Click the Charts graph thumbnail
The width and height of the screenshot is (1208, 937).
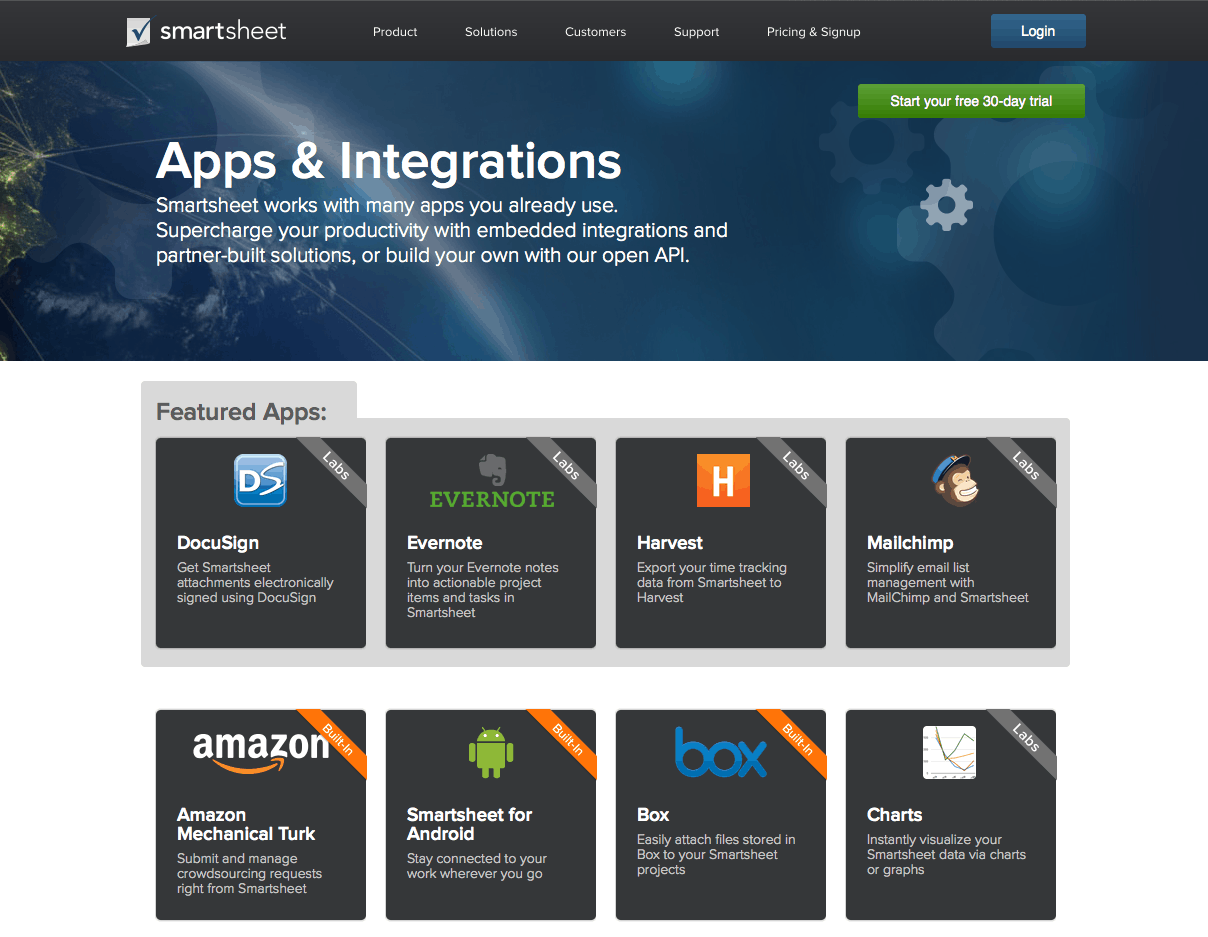coord(949,752)
